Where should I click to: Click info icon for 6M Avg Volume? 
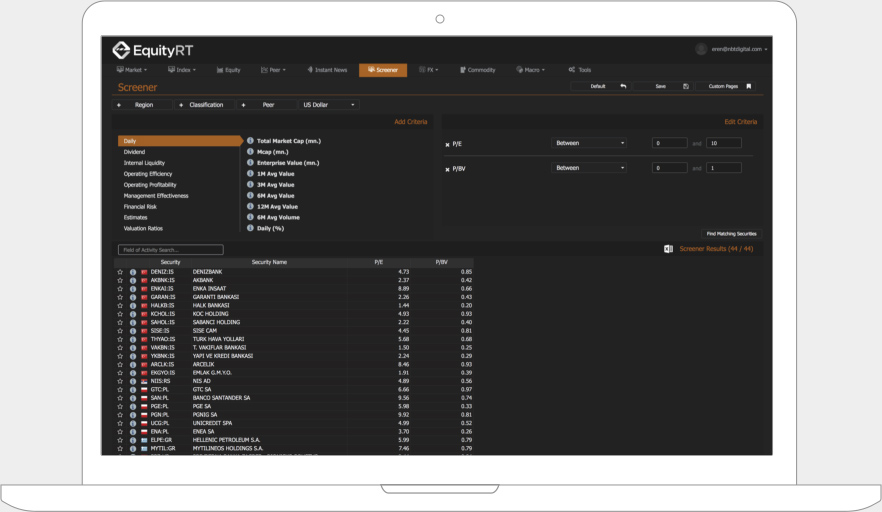click(x=250, y=217)
